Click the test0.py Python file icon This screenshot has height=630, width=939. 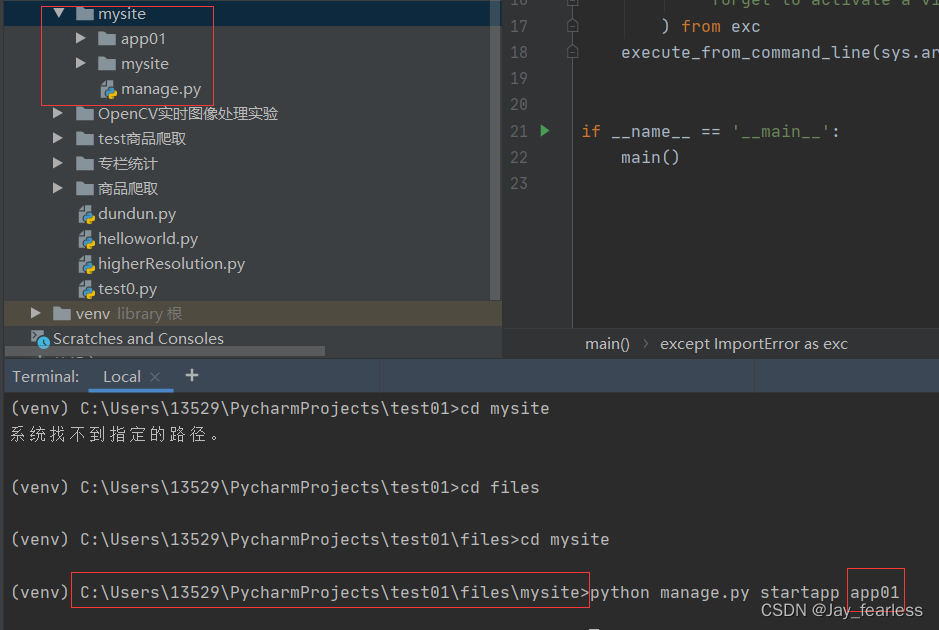coord(87,289)
